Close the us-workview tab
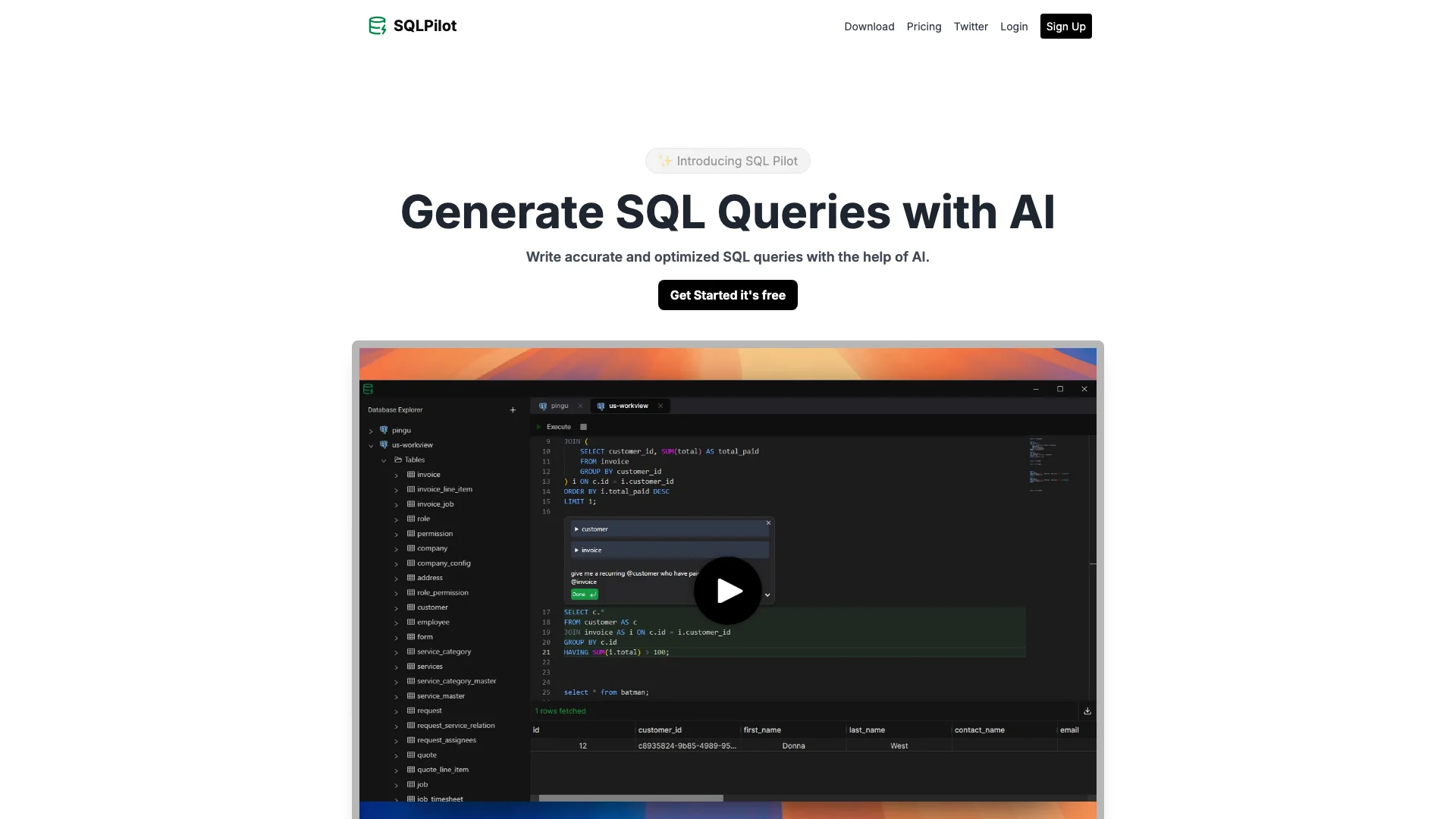1456x819 pixels. (661, 406)
